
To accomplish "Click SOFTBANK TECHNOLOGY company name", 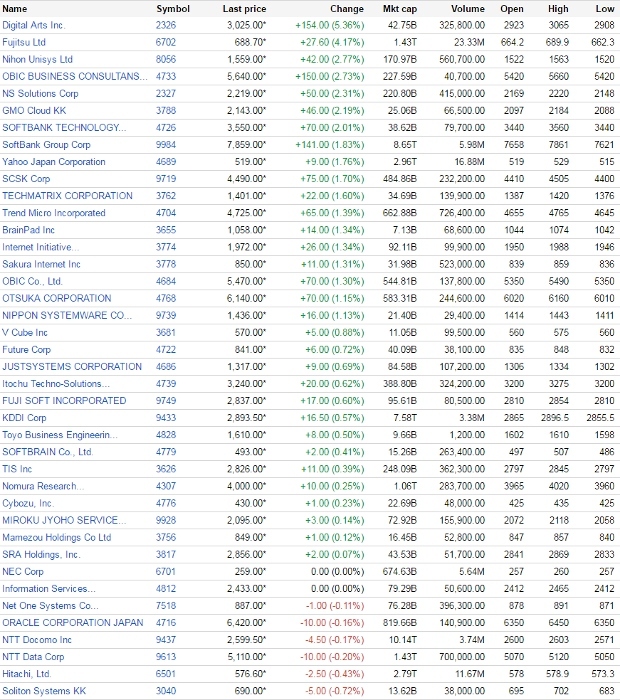I will (64, 128).
